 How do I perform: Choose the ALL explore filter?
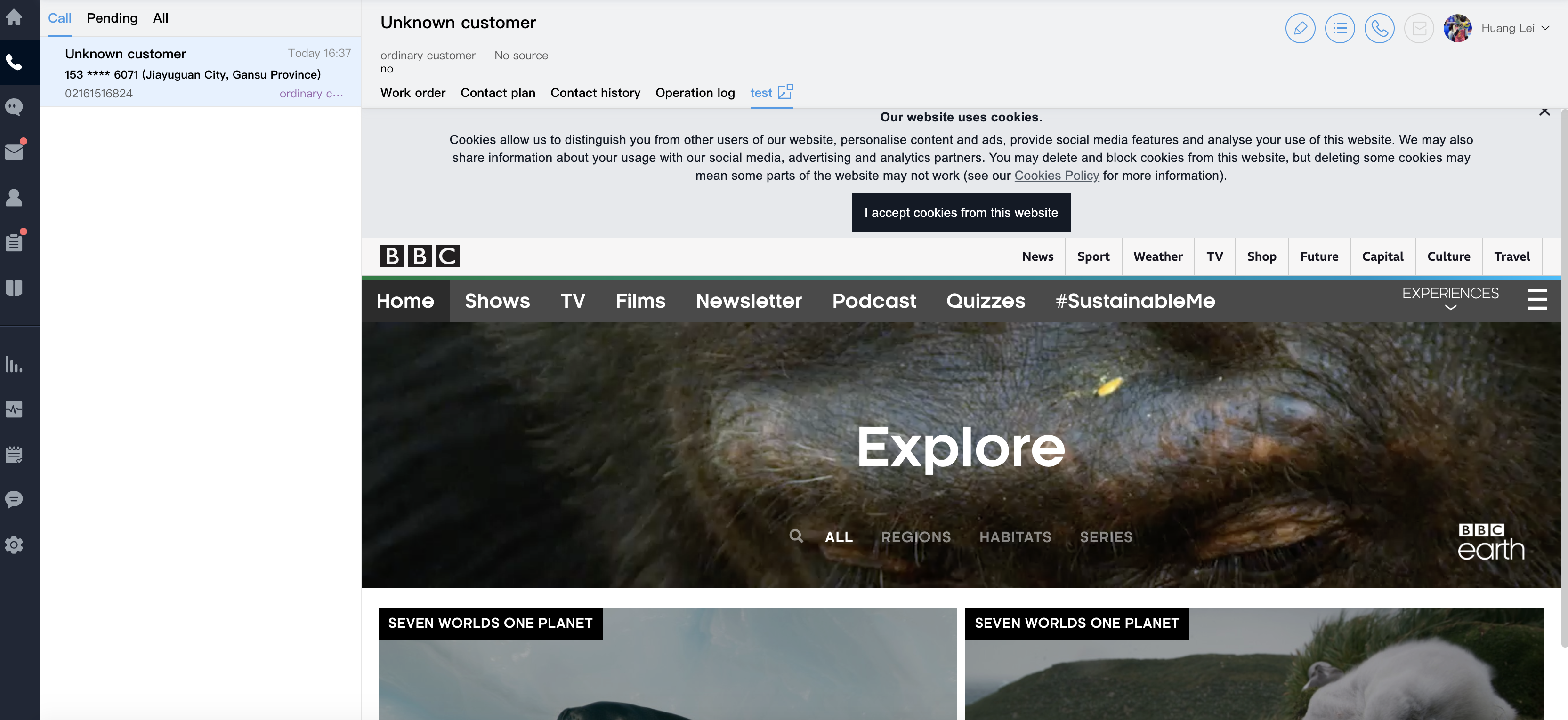coord(839,537)
